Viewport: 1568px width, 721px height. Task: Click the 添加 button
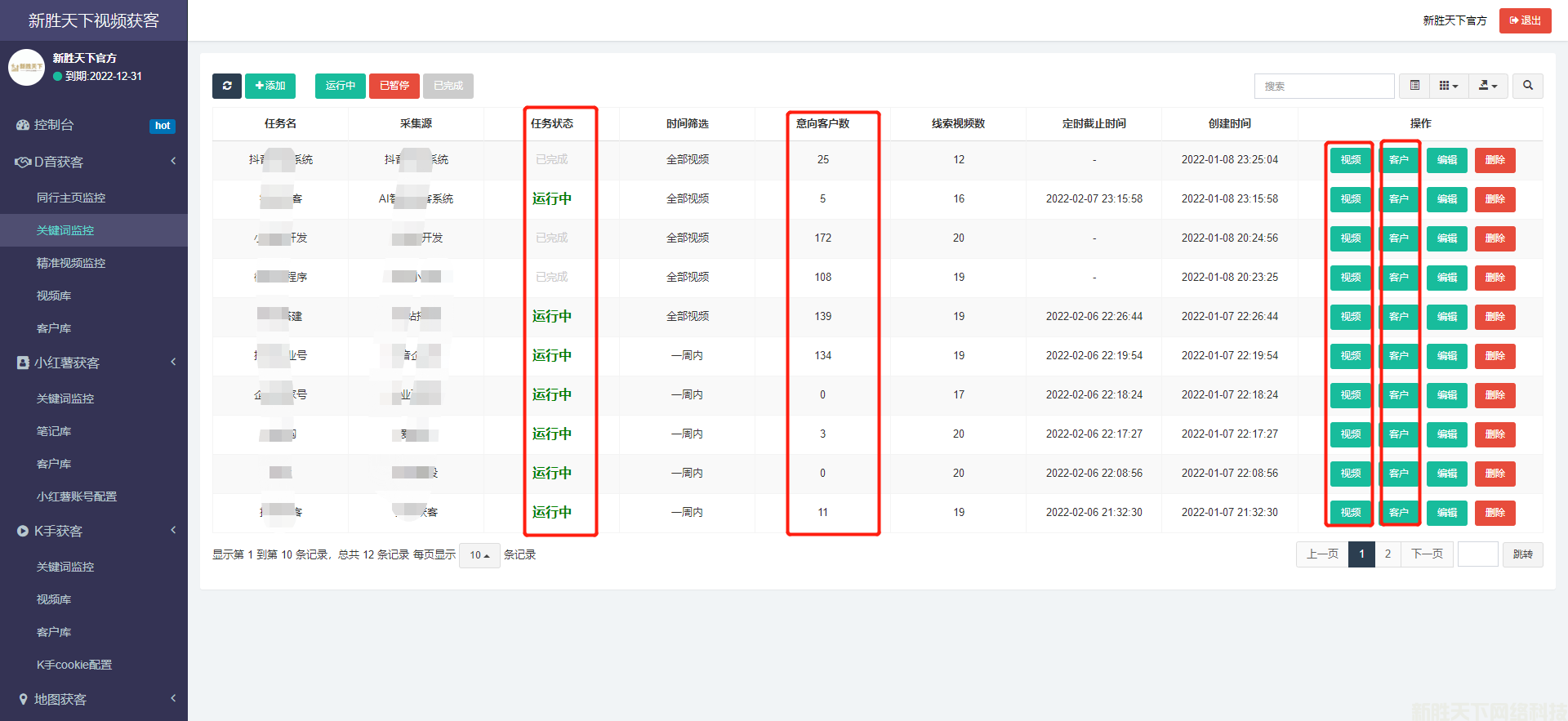coord(269,86)
